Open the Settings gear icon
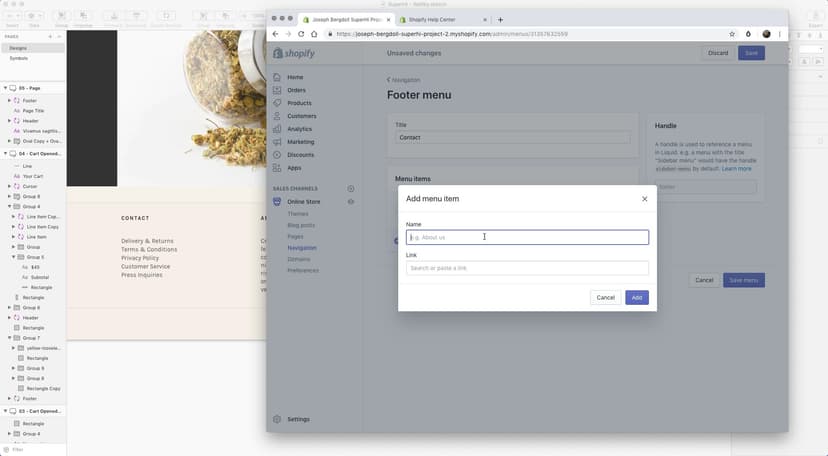The height and width of the screenshot is (456, 828). point(278,419)
